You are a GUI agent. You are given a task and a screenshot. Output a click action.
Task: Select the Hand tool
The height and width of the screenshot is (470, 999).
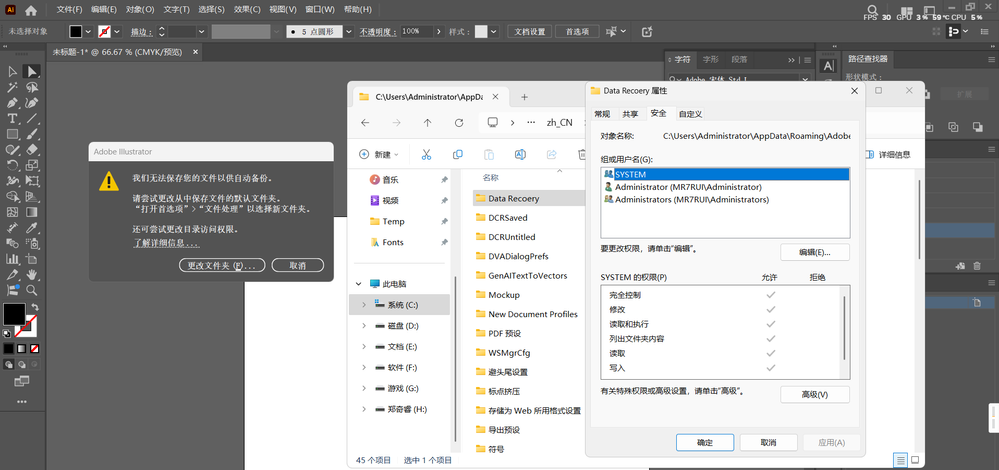[x=31, y=274]
